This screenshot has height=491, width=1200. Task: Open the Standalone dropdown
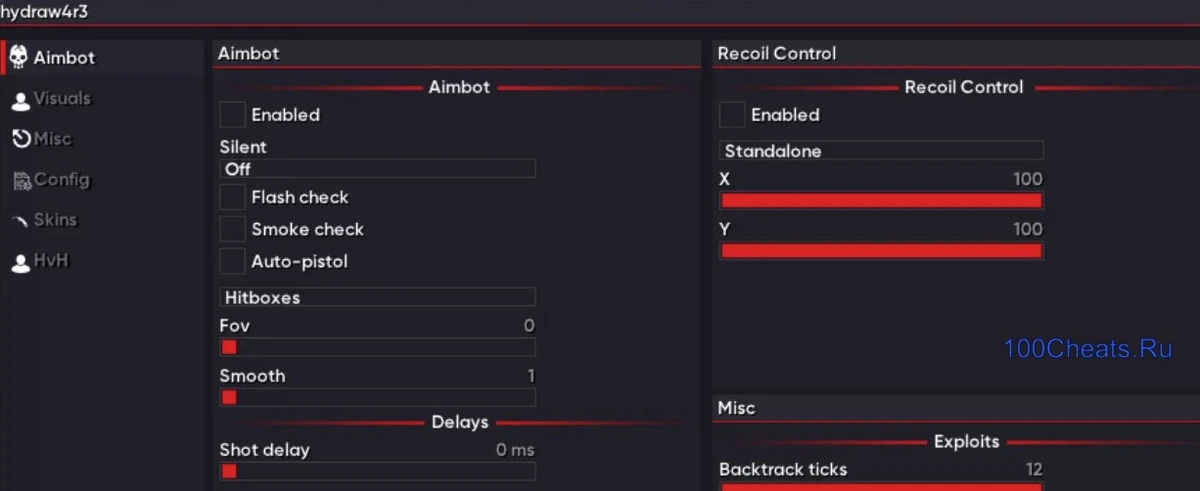coord(881,151)
